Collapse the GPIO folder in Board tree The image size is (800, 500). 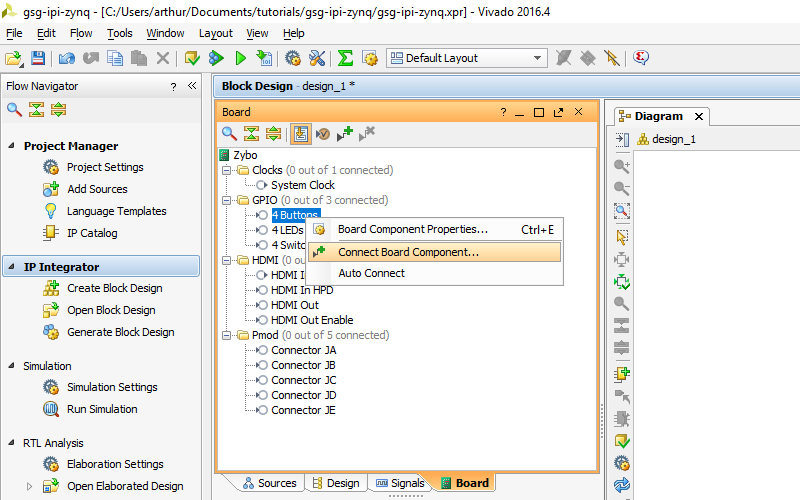(227, 201)
